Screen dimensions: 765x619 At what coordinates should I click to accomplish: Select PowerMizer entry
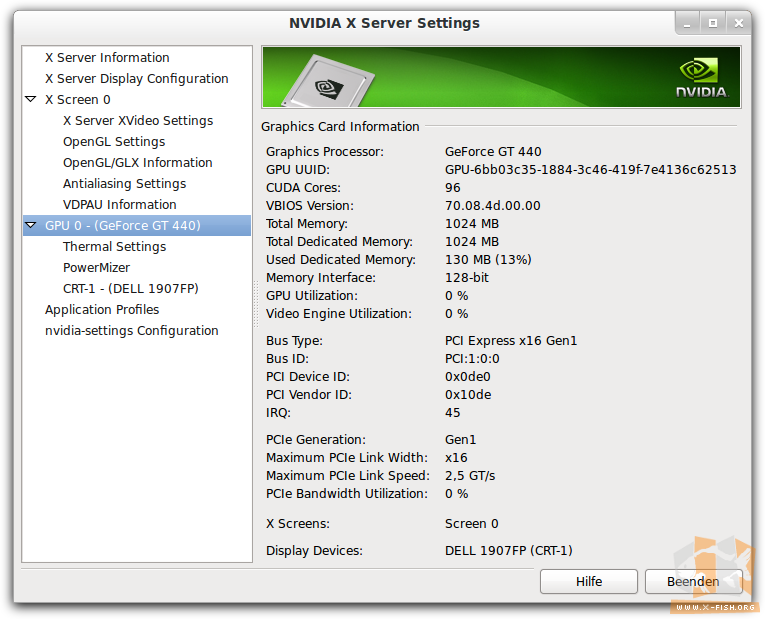click(97, 267)
